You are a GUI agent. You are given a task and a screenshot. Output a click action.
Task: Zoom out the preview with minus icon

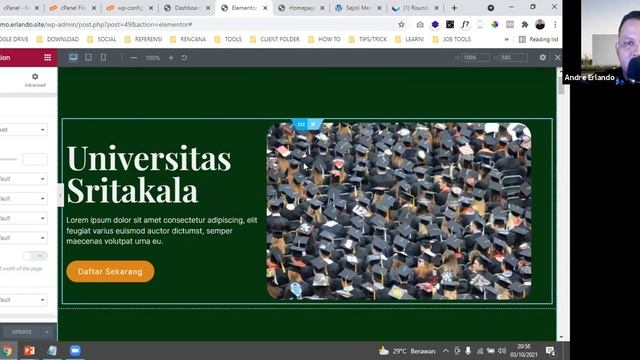(x=134, y=58)
